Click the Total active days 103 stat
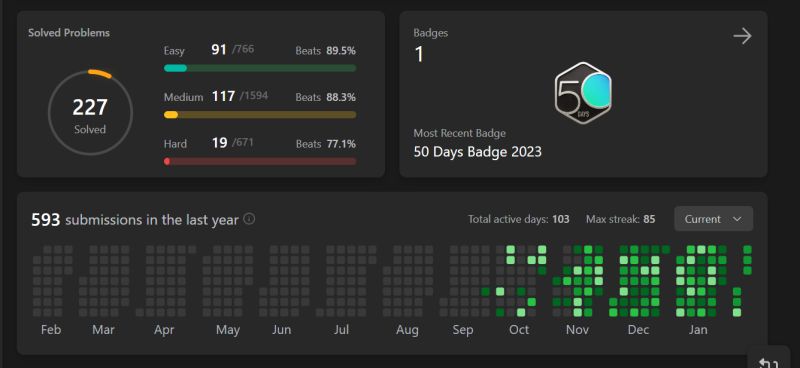This screenshot has height=368, width=800. point(518,219)
